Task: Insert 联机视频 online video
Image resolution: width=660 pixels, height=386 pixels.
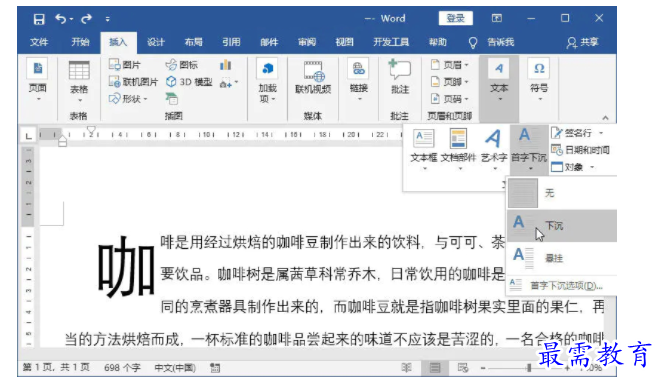Action: 313,77
